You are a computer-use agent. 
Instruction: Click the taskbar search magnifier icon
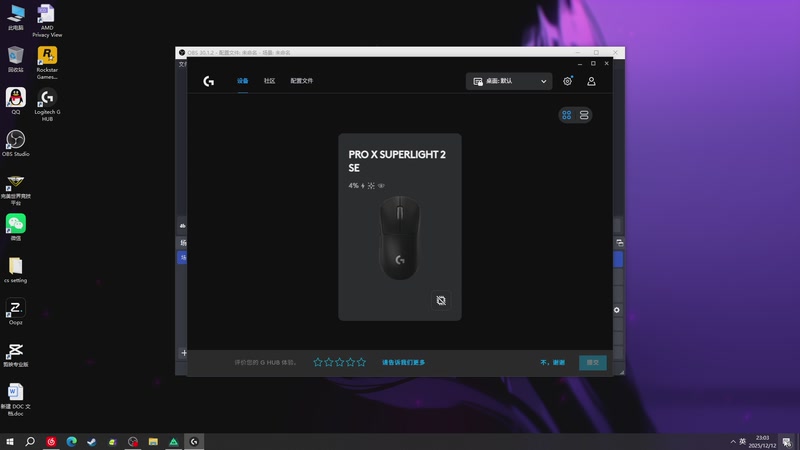point(30,441)
